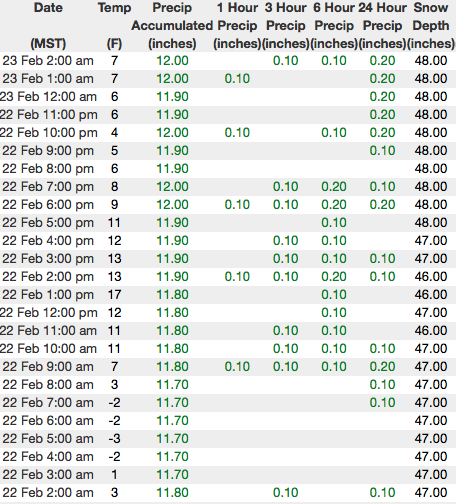456x504 pixels.
Task: Click the 6 Hour Precip header
Action: [x=334, y=26]
